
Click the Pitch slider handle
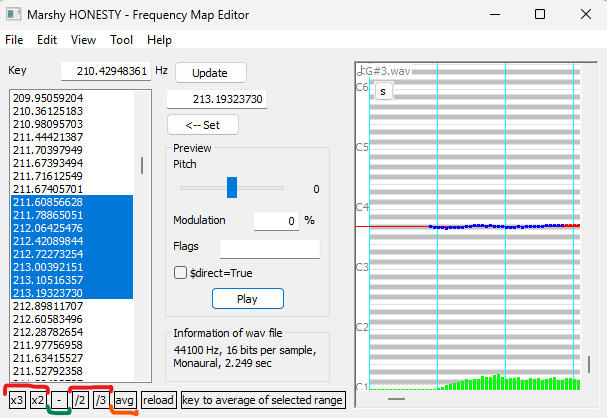[x=232, y=188]
